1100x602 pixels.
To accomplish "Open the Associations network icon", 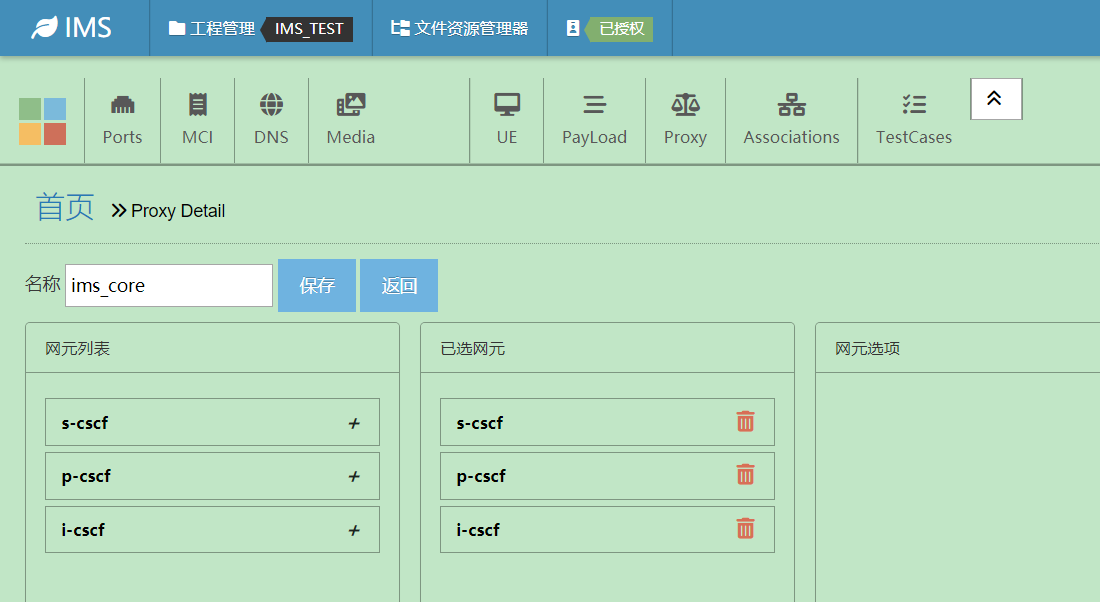I will 791,105.
